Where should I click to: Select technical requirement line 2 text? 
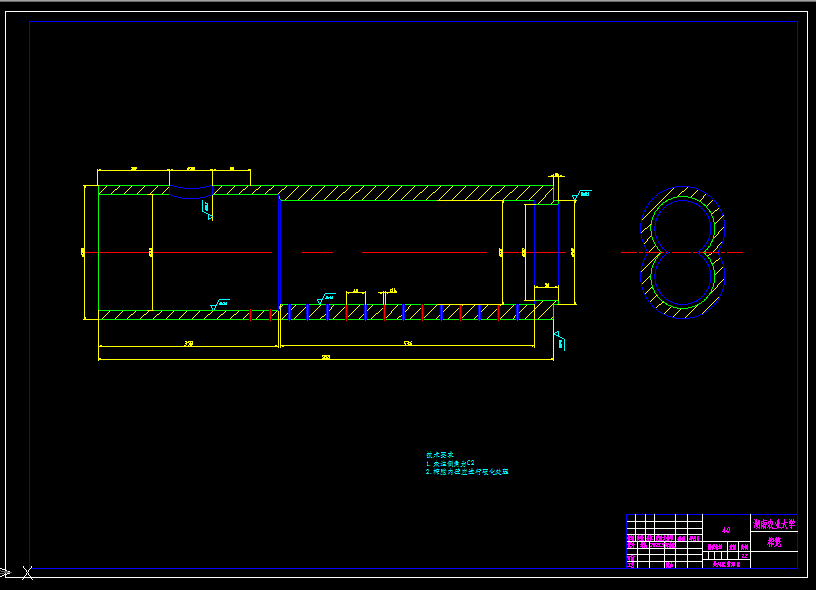tap(467, 471)
